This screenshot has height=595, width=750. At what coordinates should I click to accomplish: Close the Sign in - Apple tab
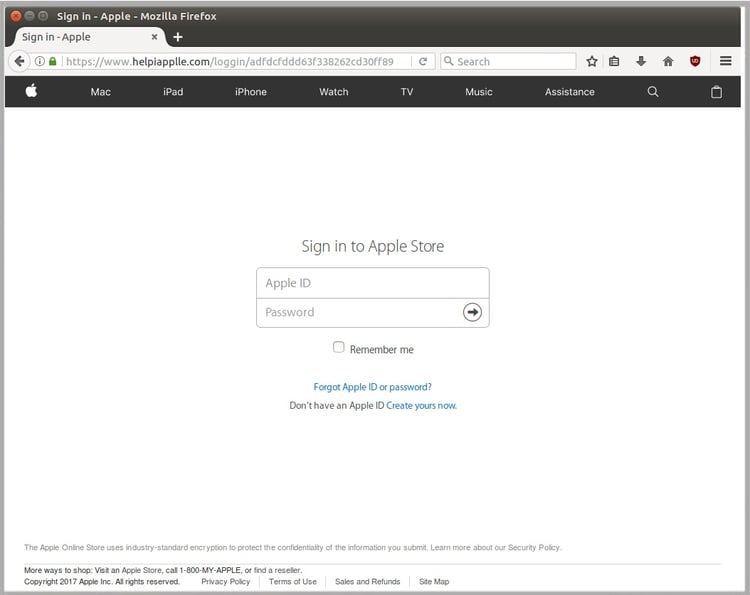[x=154, y=37]
